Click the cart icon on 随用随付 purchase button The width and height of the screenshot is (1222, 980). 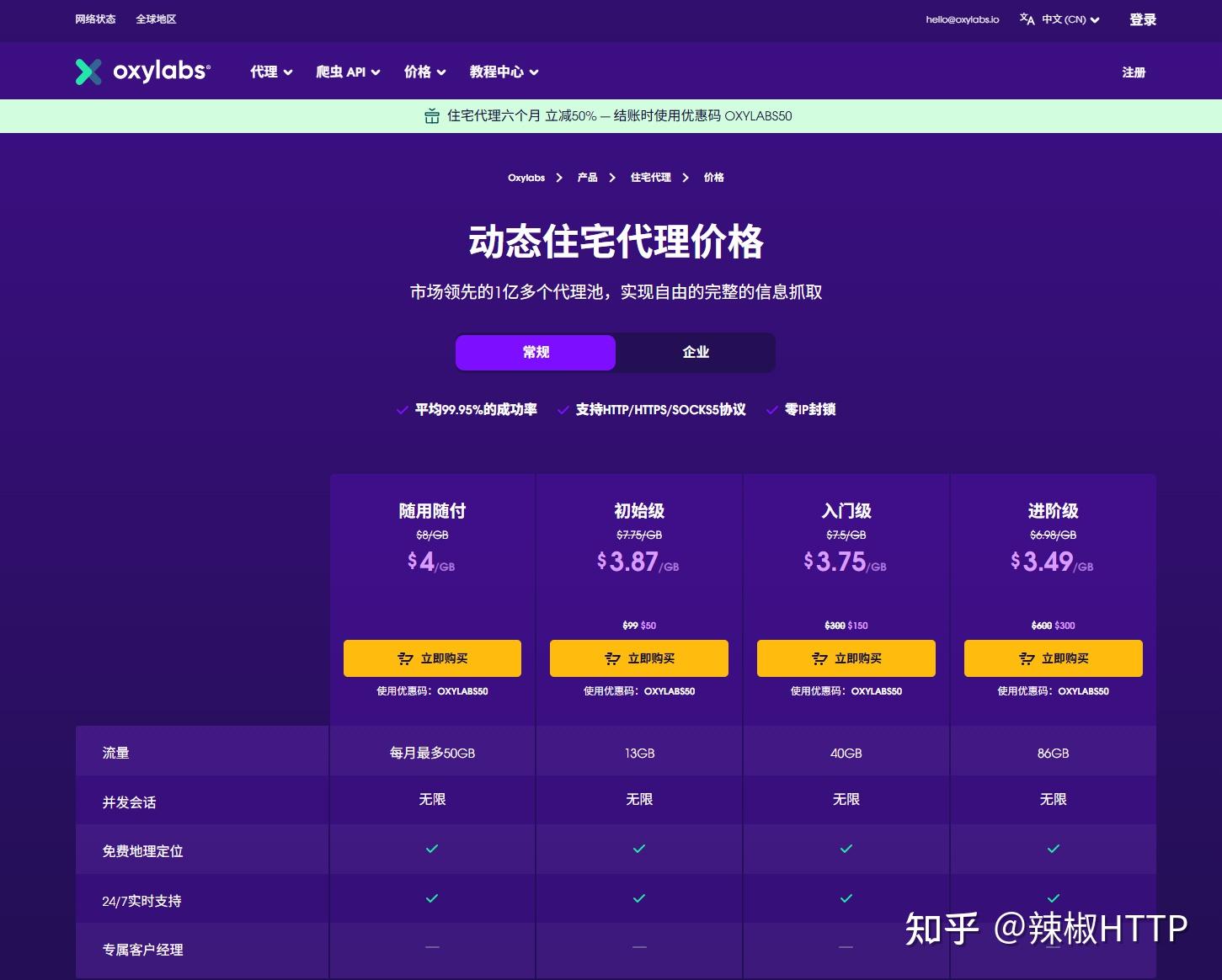(x=404, y=658)
